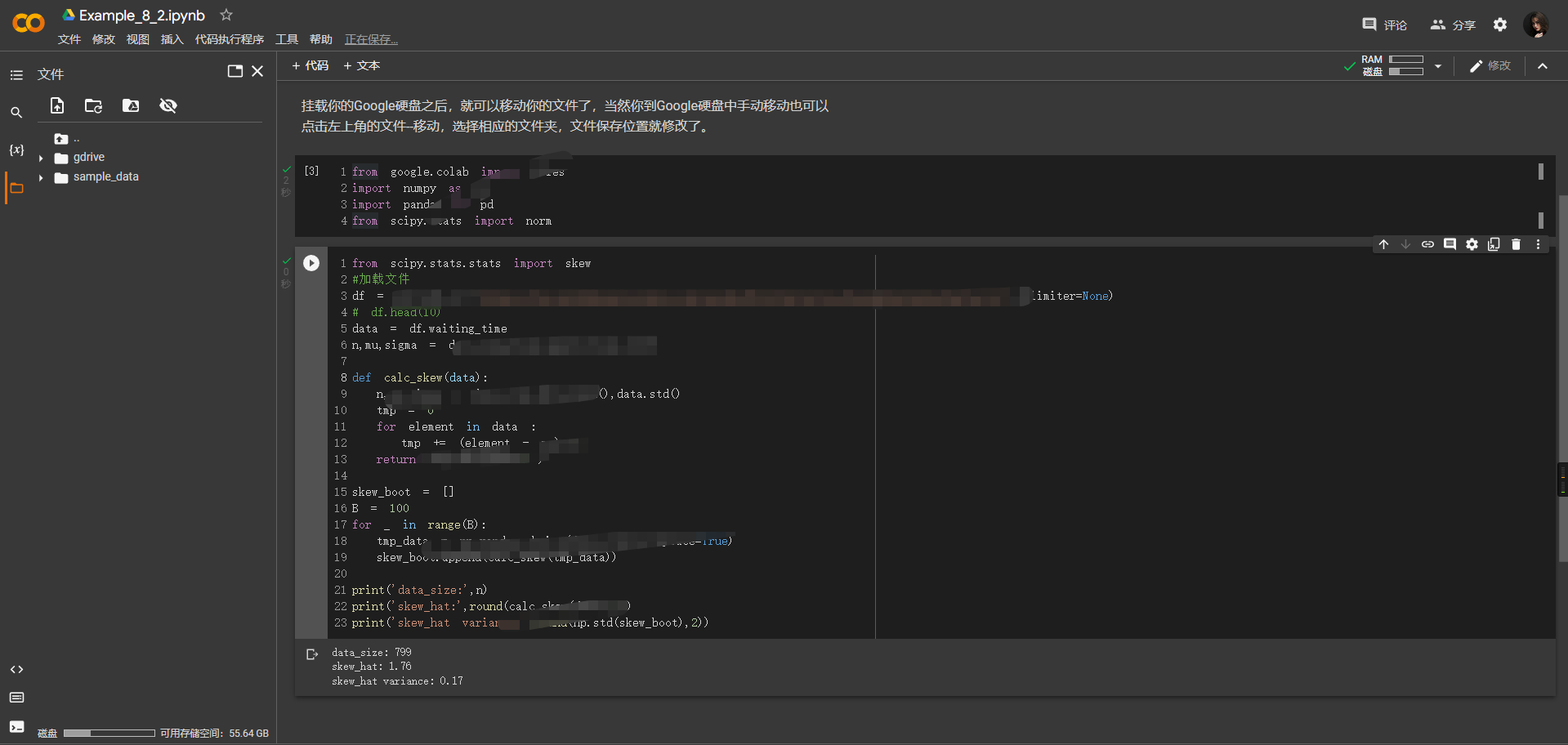This screenshot has width=1568, height=745.
Task: Run the second code cell
Action: (x=311, y=262)
